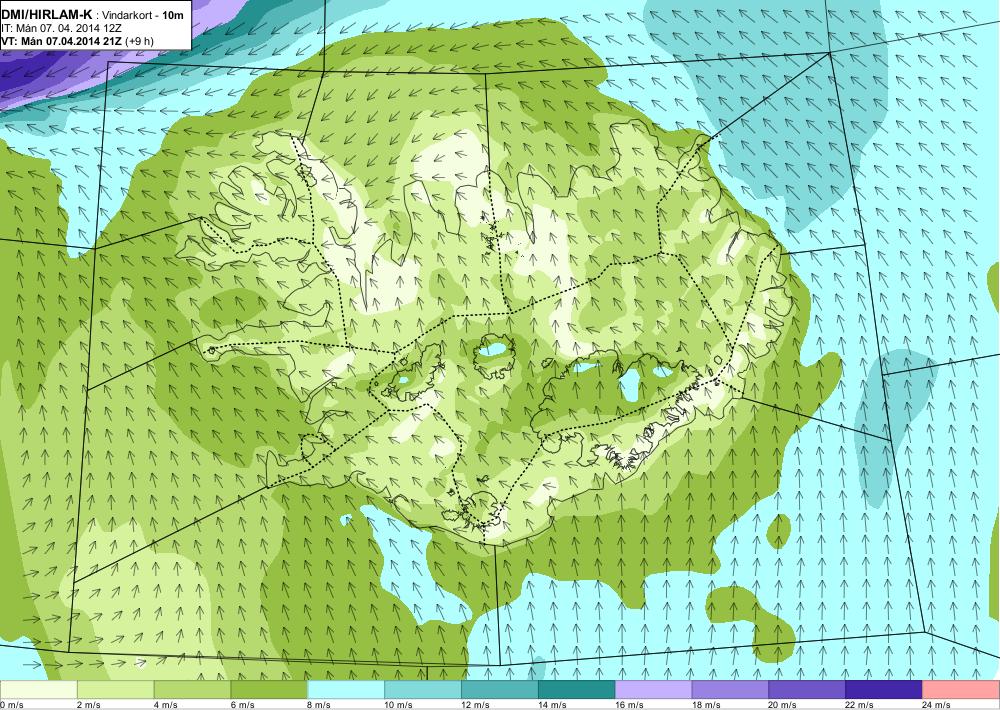
Task: Click the dark purple swatch starting at 22 m/s
Action: 884,690
